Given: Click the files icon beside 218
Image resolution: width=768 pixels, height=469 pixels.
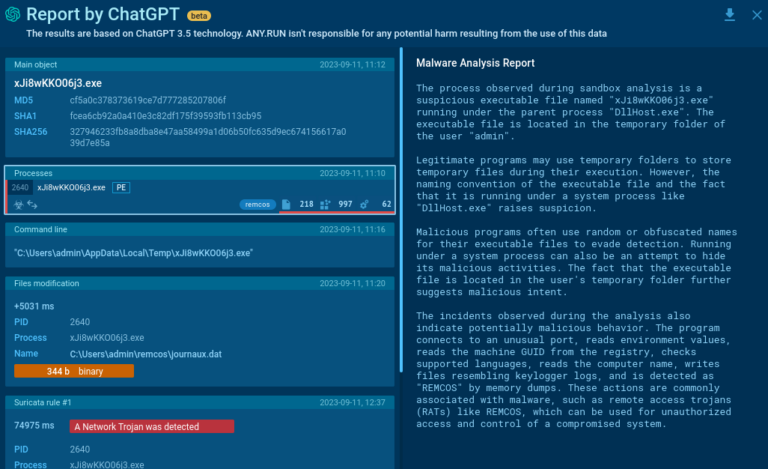Looking at the screenshot, I should pos(286,204).
